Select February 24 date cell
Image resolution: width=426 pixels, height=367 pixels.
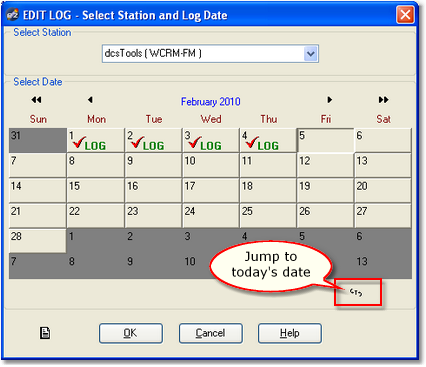tap(211, 216)
